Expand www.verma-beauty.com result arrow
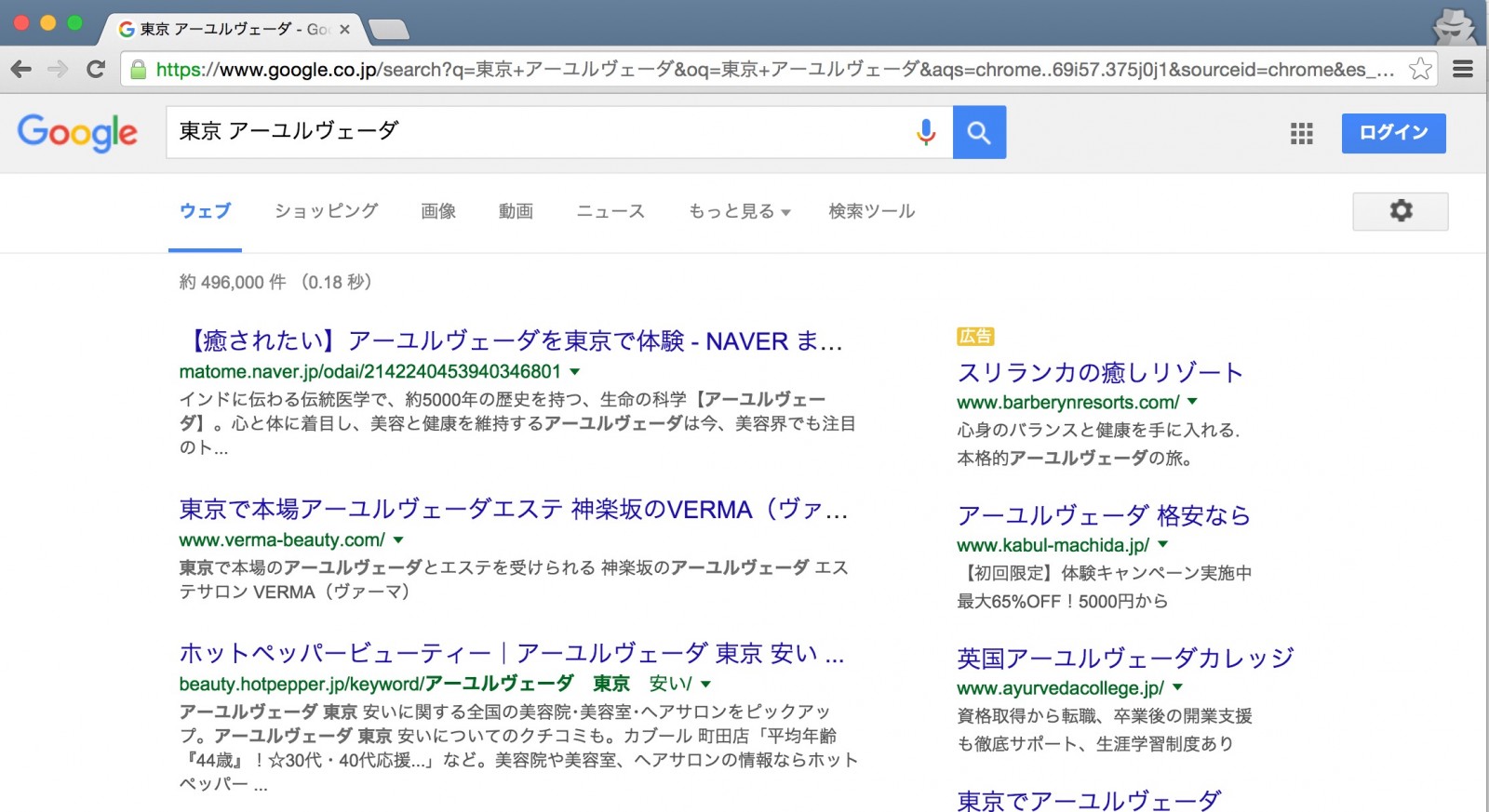This screenshot has width=1489, height=812. click(398, 540)
